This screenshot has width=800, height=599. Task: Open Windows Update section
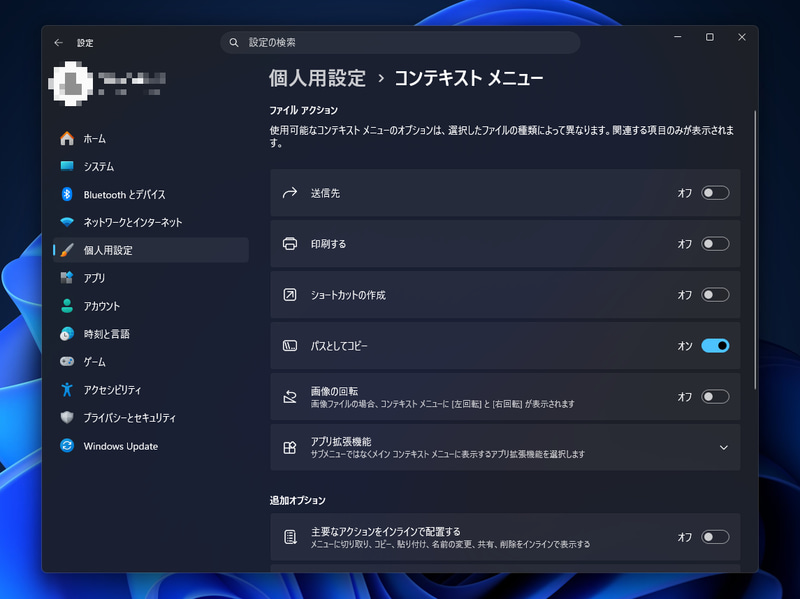click(x=151, y=446)
